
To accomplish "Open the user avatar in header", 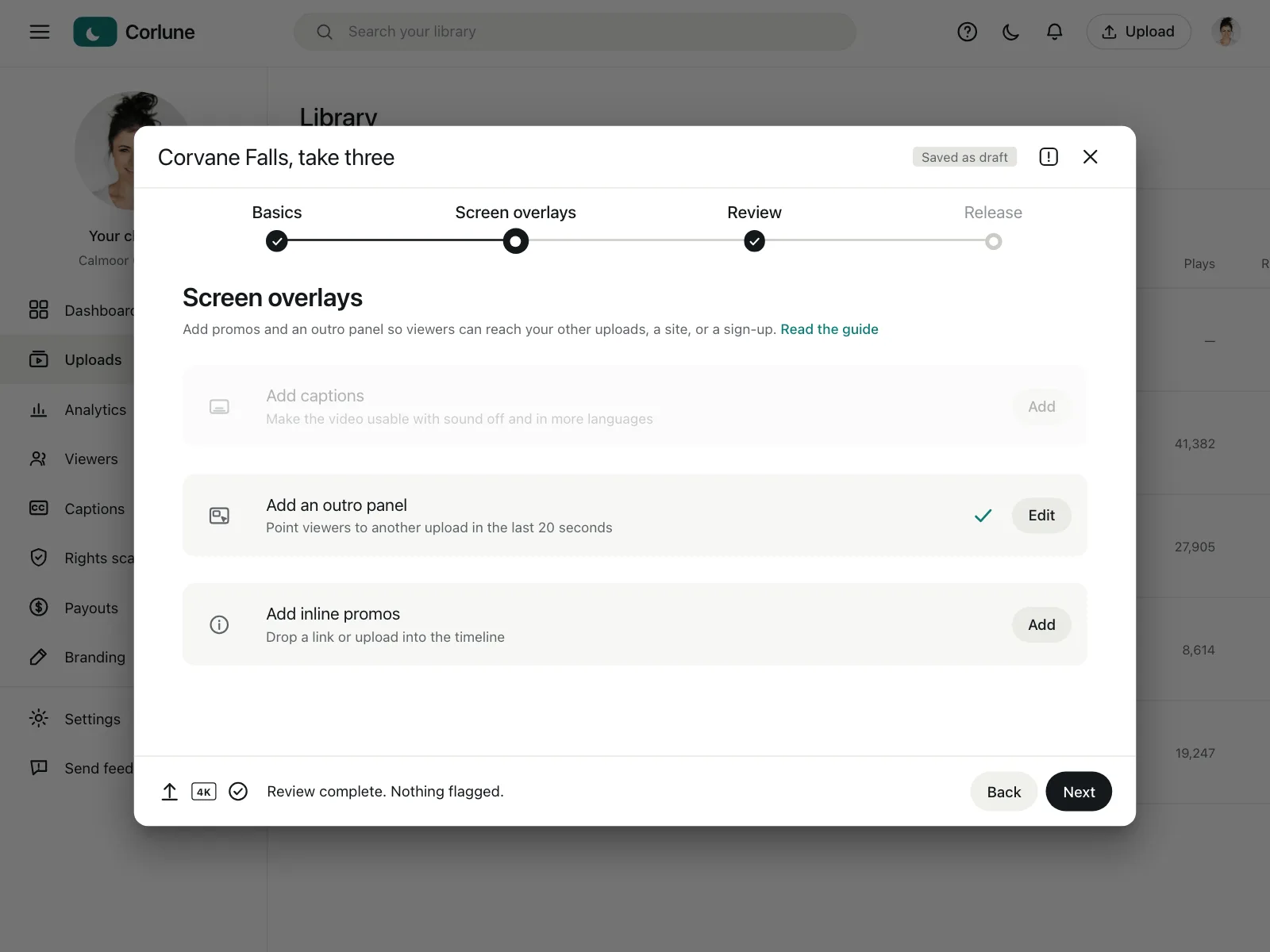I will [x=1226, y=32].
